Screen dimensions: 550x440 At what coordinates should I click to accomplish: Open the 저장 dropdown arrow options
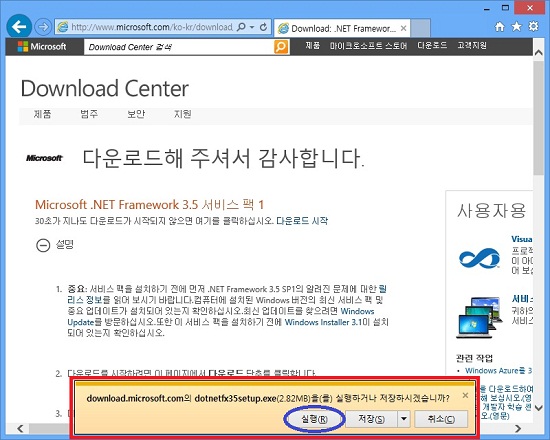[x=404, y=419]
